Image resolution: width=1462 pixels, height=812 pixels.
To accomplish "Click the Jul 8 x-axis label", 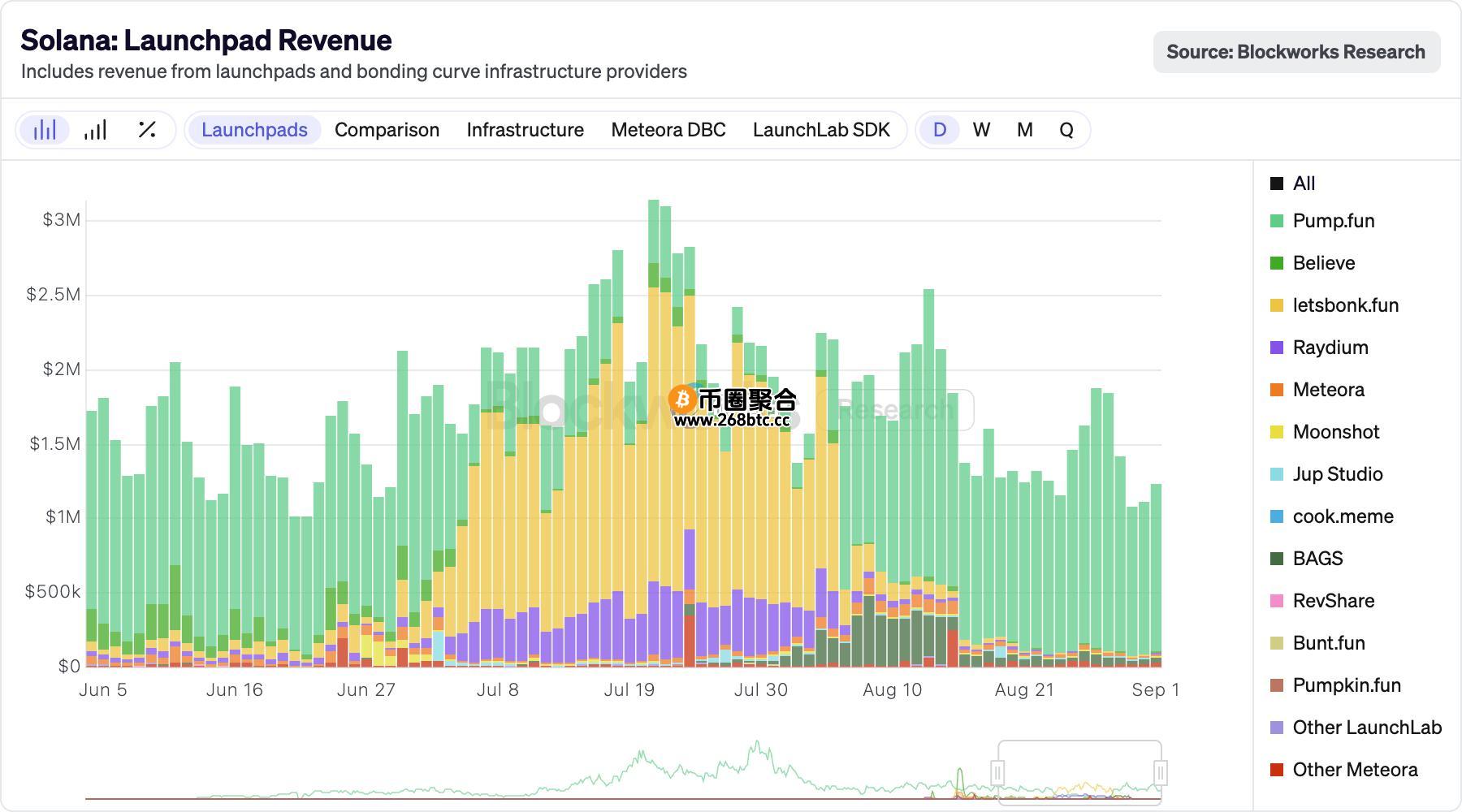I will (x=497, y=690).
